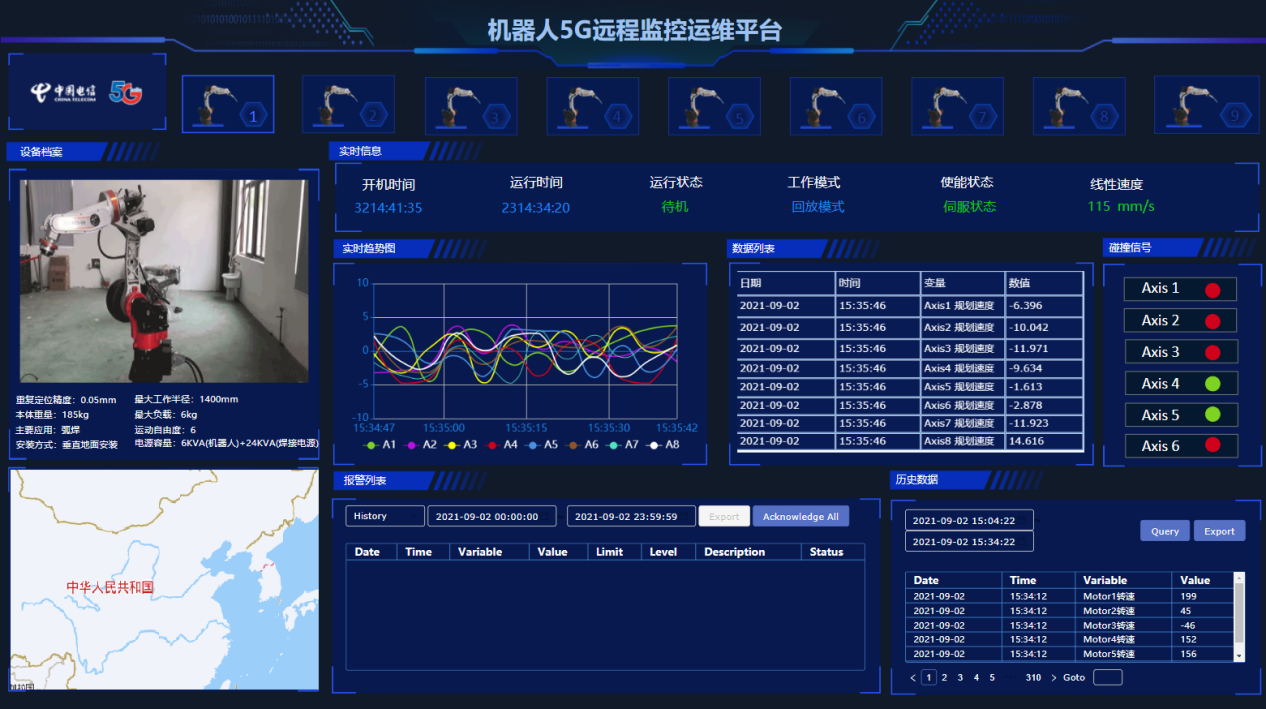Click the Query button in history data
This screenshot has height=709, width=1266.
tap(1164, 531)
